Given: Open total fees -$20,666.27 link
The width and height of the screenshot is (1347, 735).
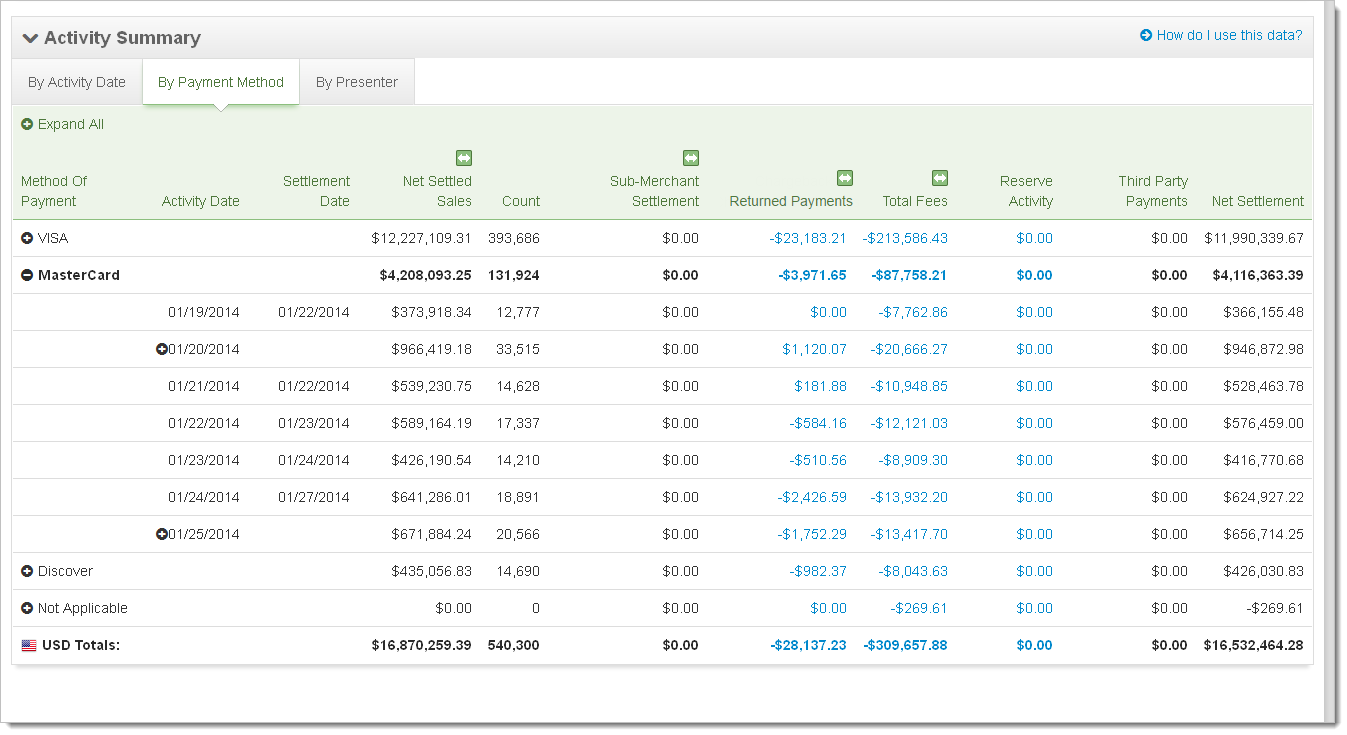Looking at the screenshot, I should click(909, 350).
